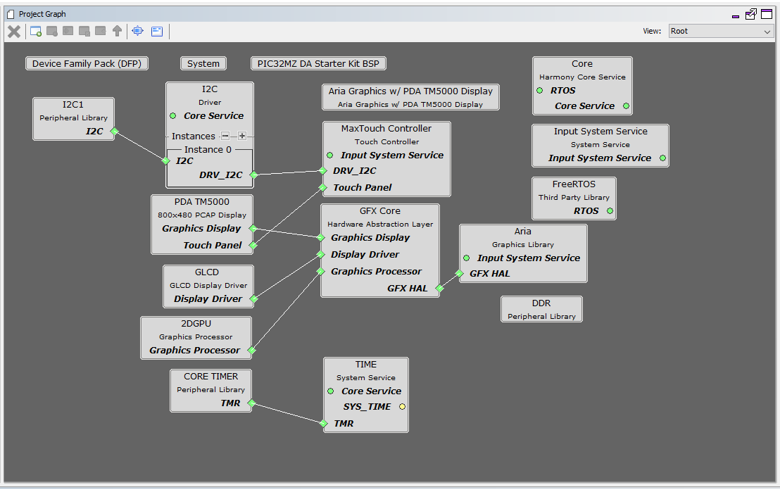This screenshot has height=489, width=781.
Task: Click the 2DGPU title text
Action: 196,324
